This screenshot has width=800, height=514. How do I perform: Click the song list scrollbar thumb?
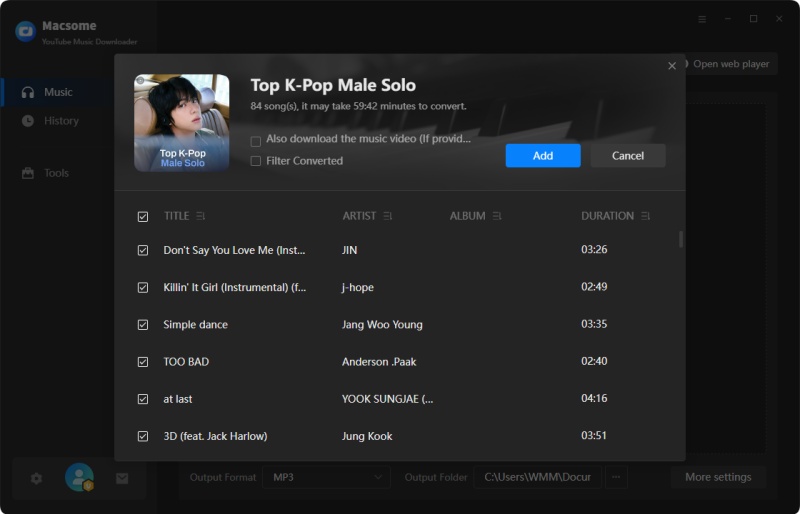(x=681, y=239)
